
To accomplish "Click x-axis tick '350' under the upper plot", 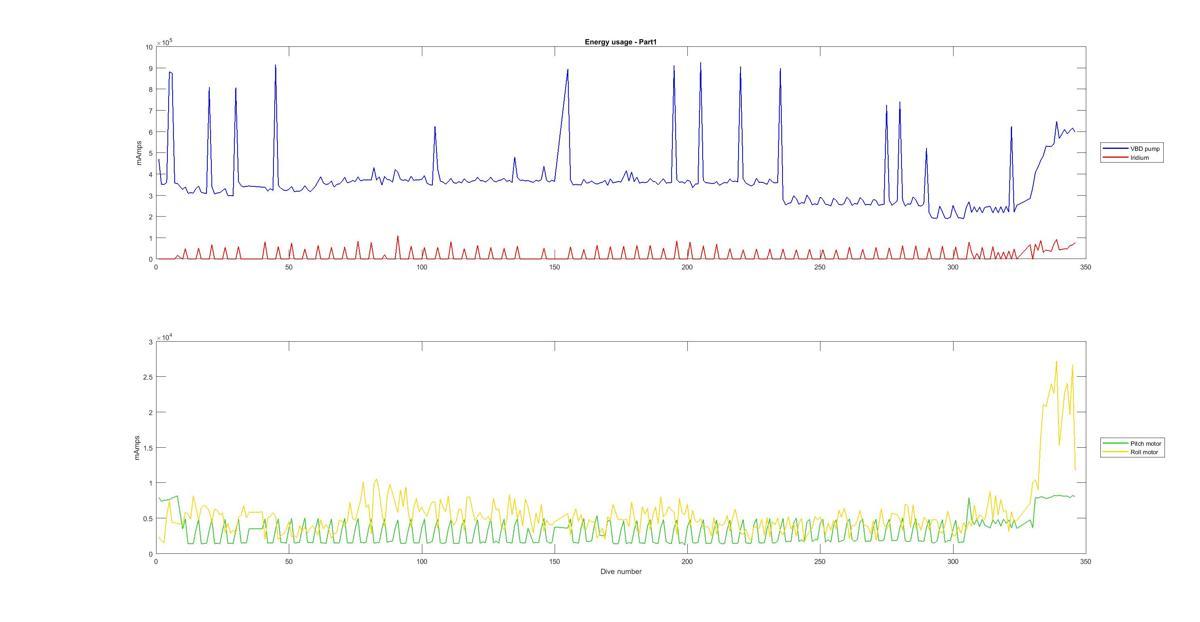I will point(1085,266).
